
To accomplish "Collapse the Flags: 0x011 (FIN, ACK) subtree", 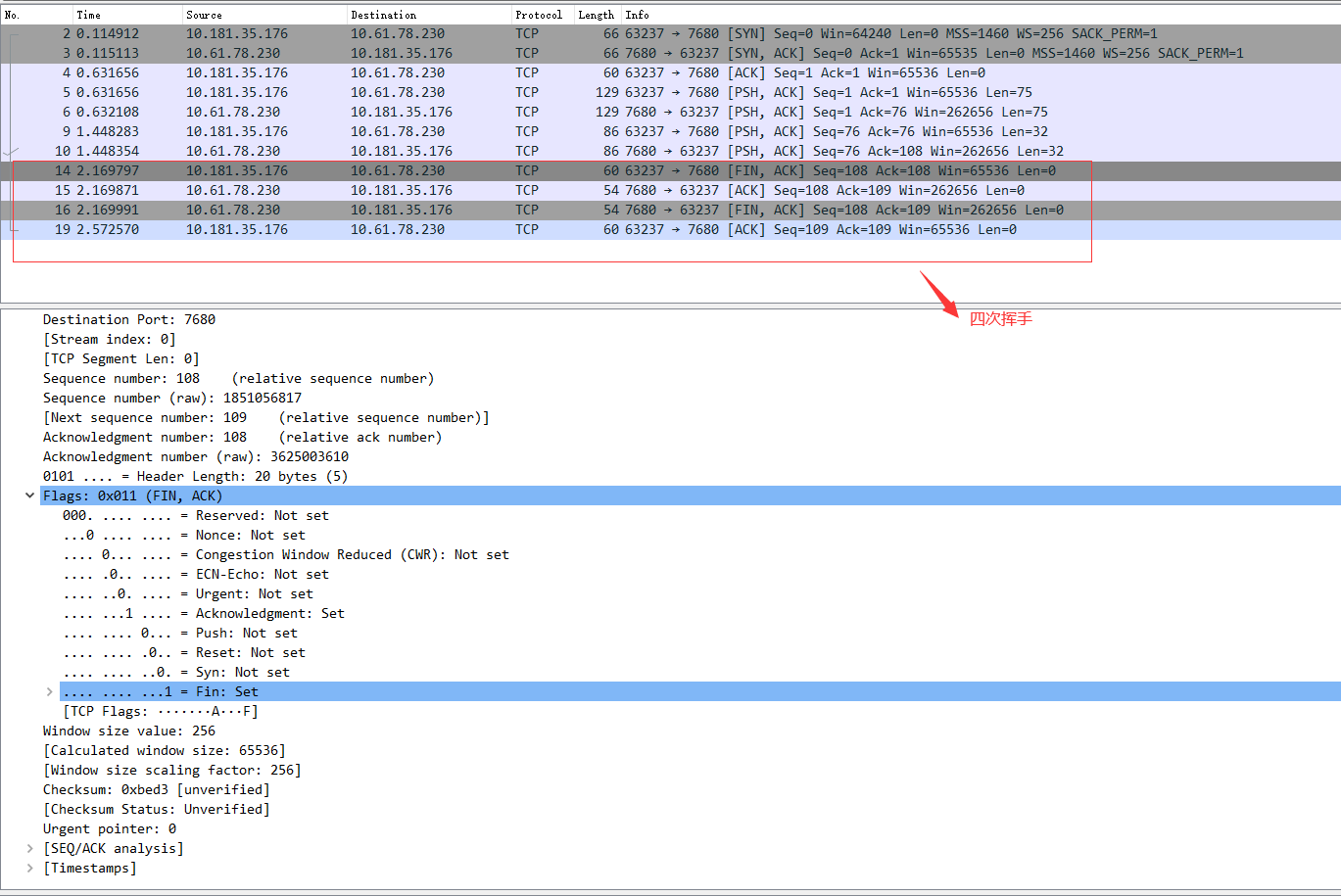I will 29,495.
